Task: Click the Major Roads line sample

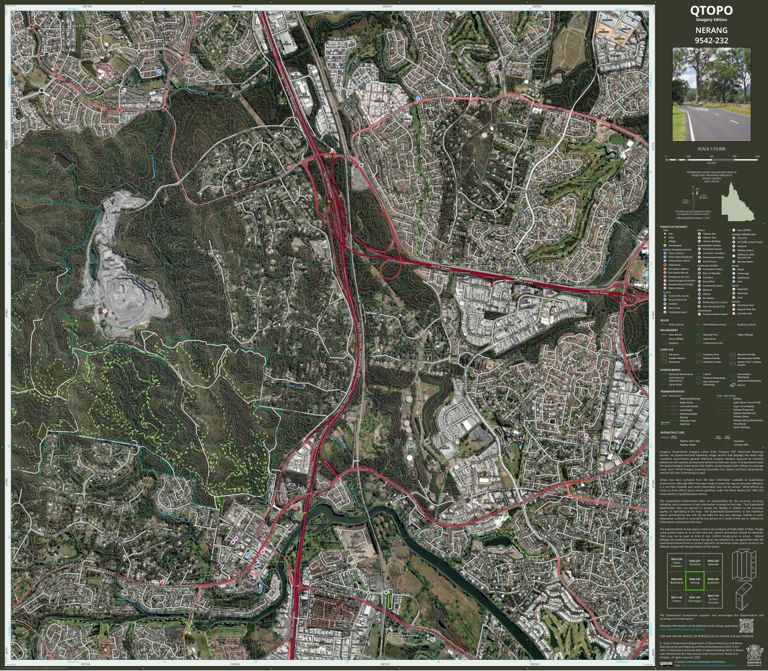Action: [674, 403]
